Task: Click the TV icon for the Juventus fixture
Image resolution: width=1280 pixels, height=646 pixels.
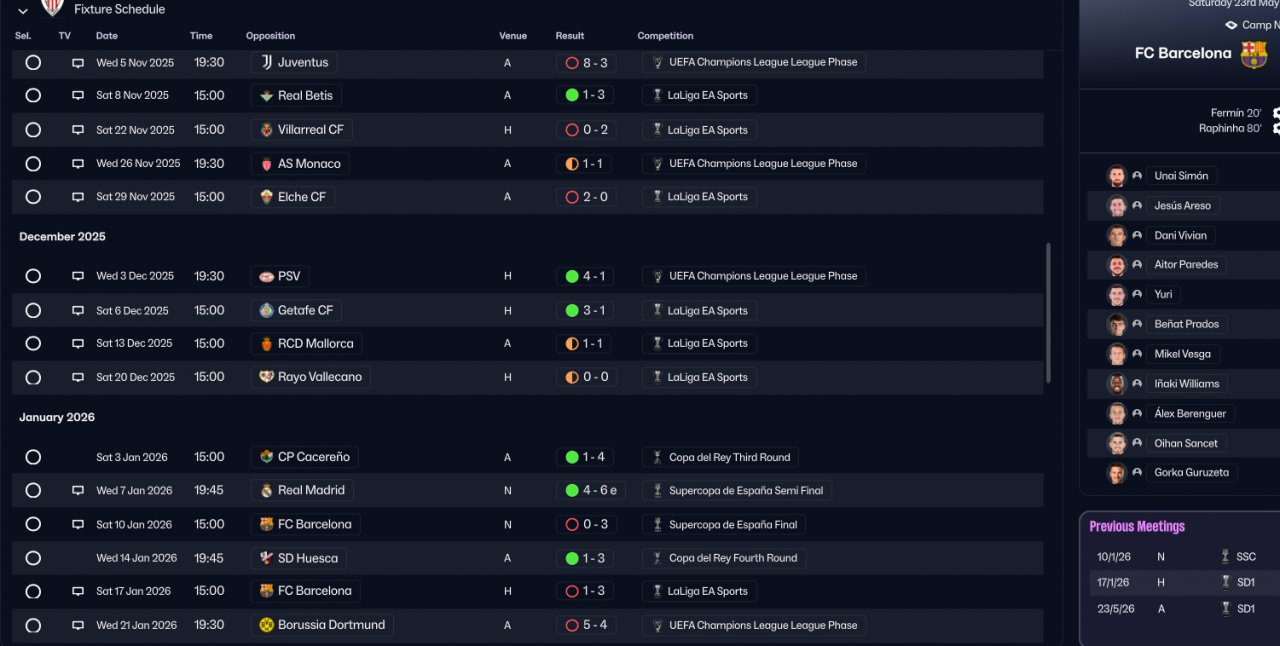Action: click(x=78, y=63)
